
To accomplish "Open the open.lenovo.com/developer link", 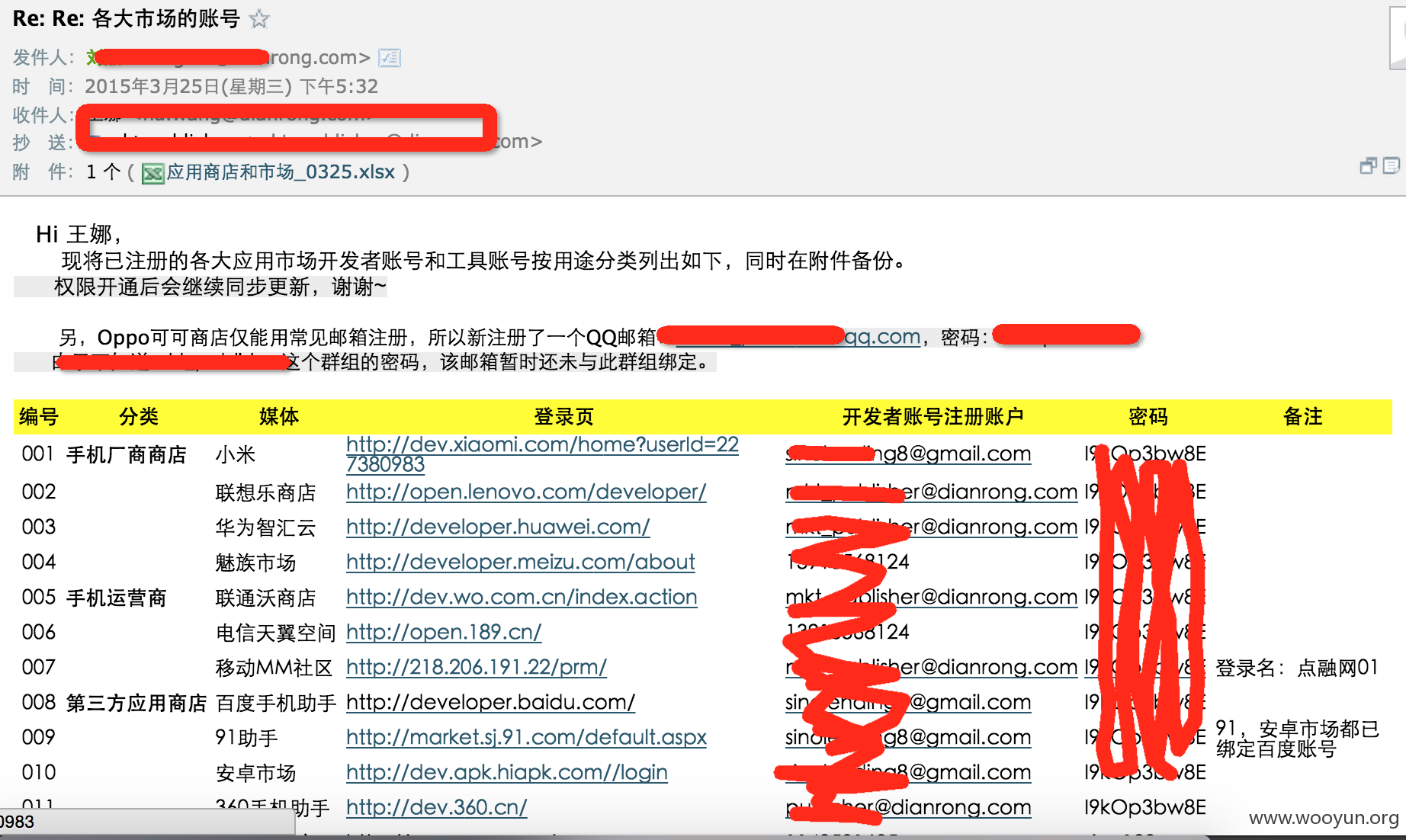I will pos(526,492).
